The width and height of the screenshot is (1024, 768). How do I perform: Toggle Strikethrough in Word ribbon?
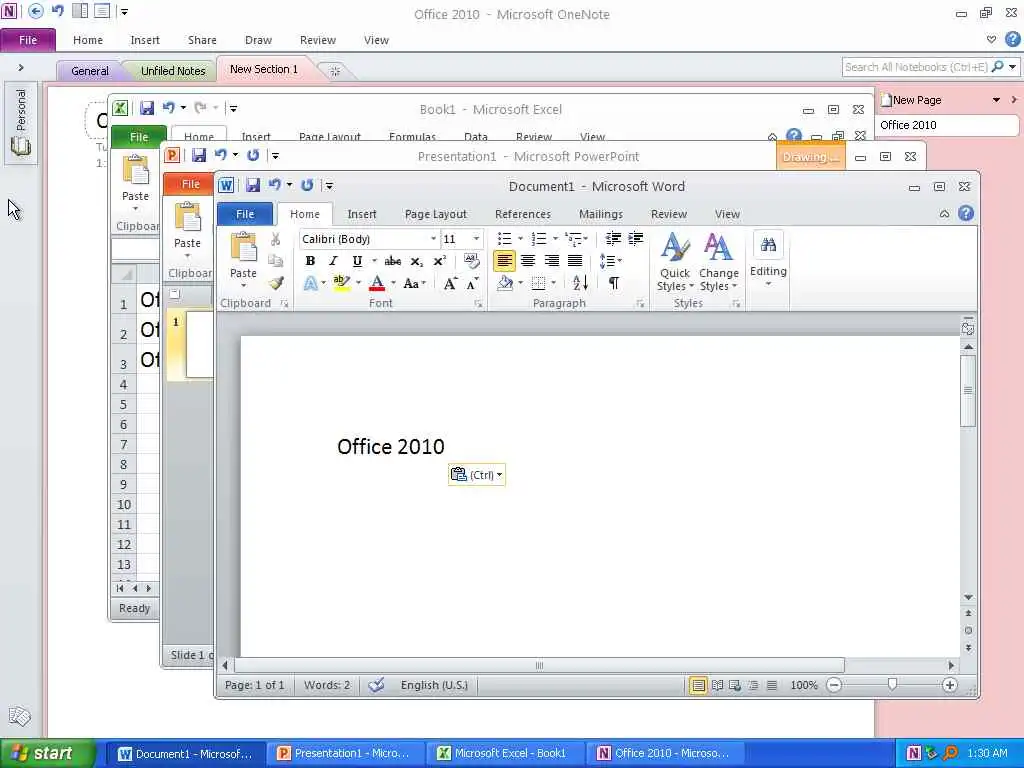point(392,261)
